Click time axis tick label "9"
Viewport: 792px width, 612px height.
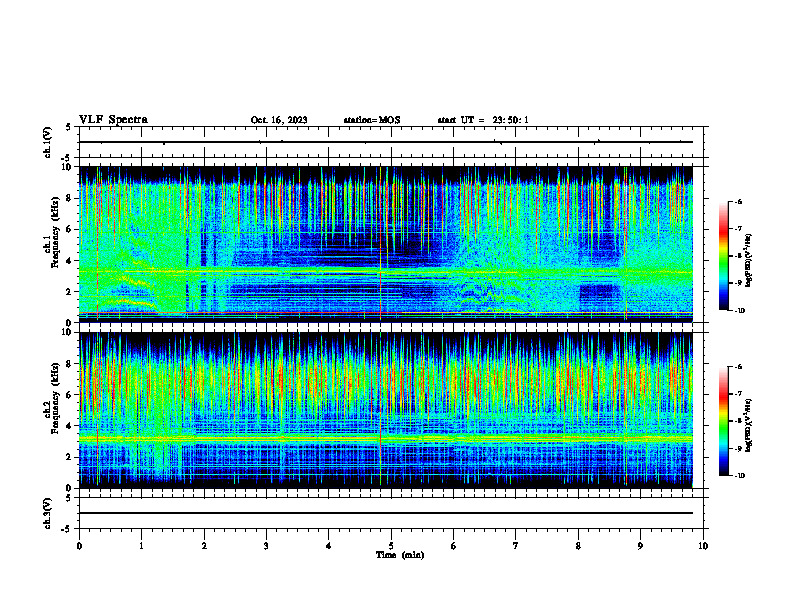(x=640, y=546)
